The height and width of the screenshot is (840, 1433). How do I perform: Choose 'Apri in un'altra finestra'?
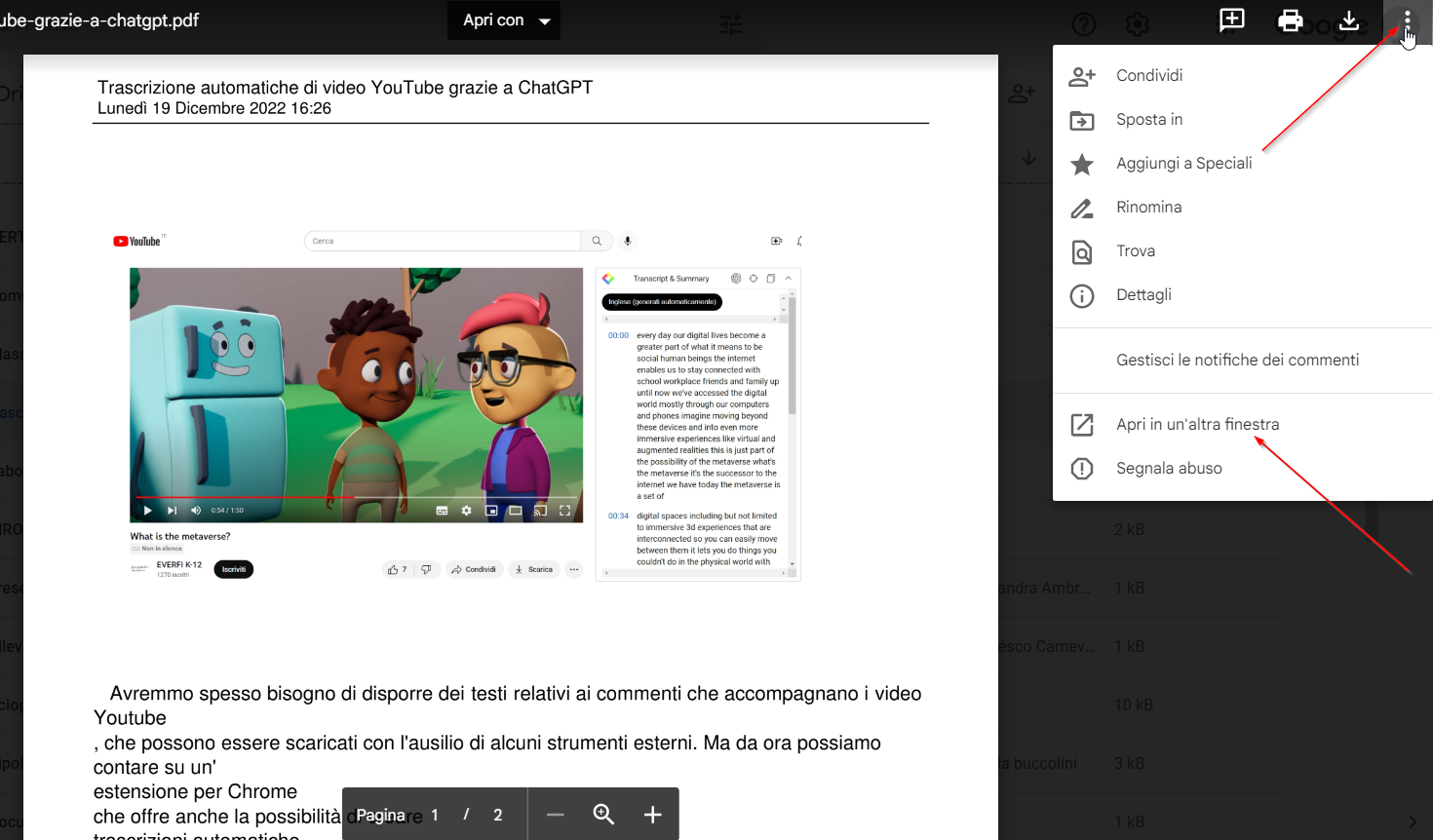1243,424
